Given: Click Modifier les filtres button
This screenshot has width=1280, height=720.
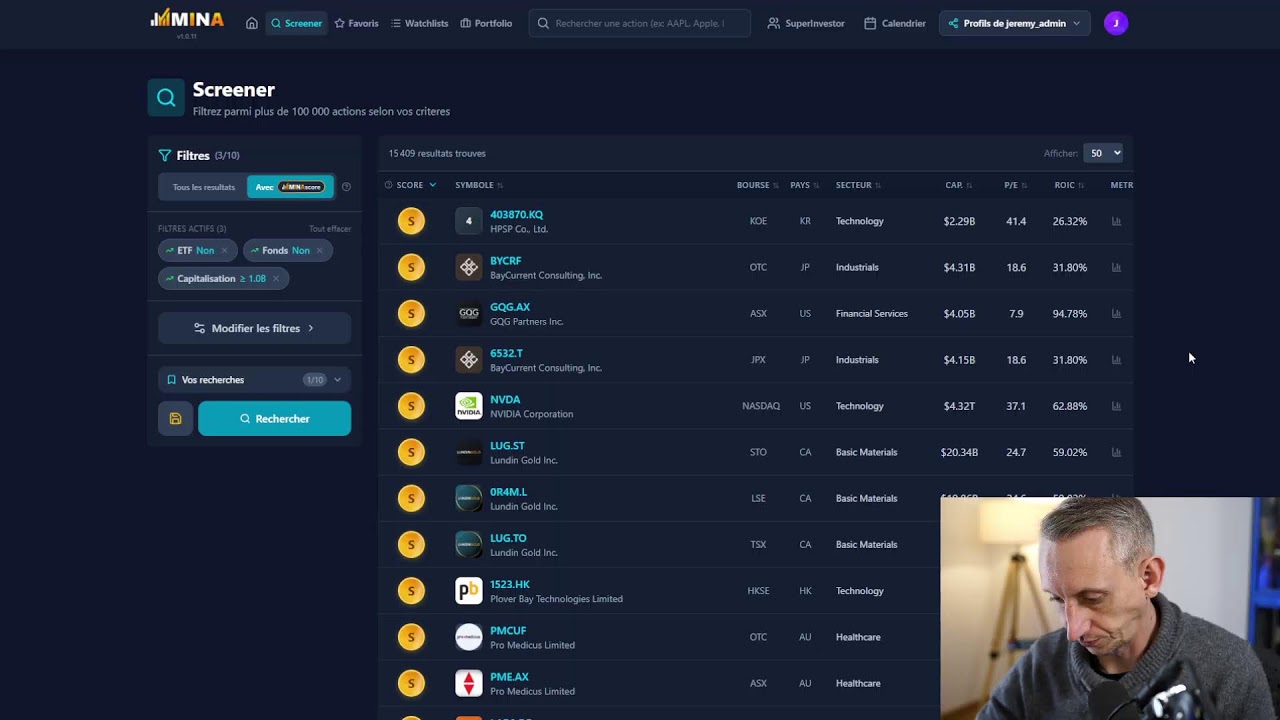Looking at the screenshot, I should [x=255, y=328].
